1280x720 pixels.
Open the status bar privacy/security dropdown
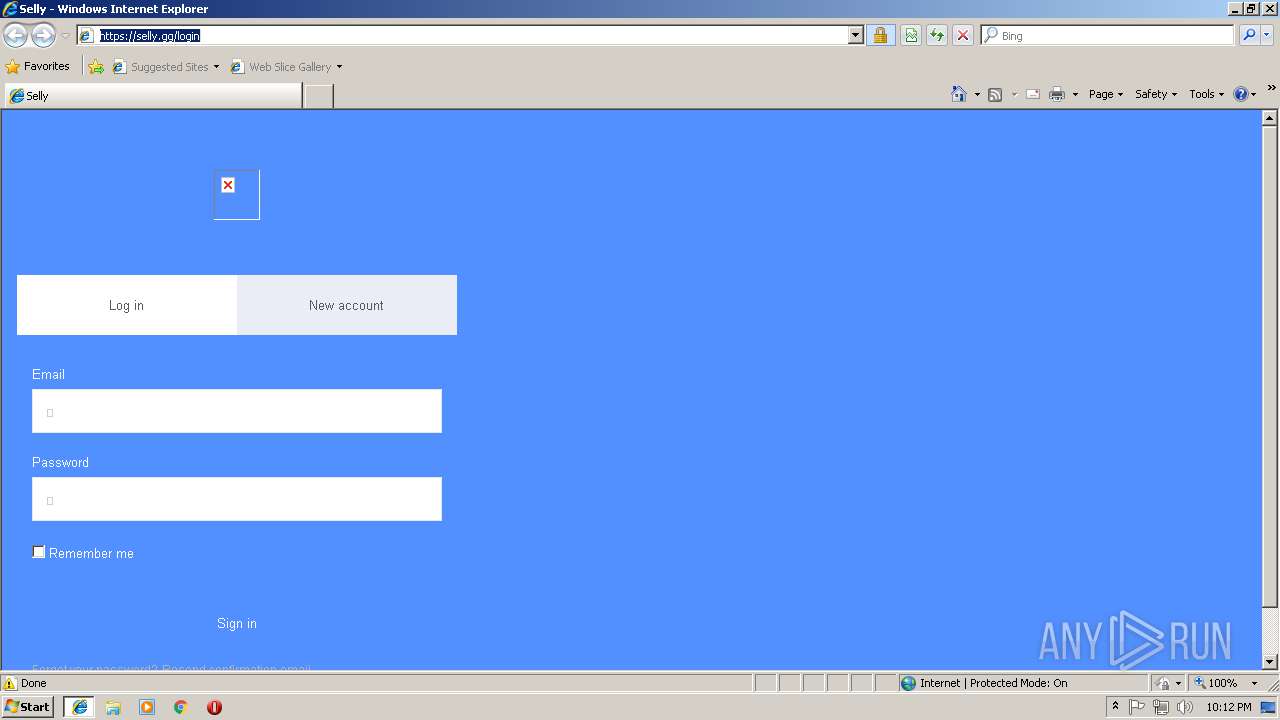coord(1168,683)
